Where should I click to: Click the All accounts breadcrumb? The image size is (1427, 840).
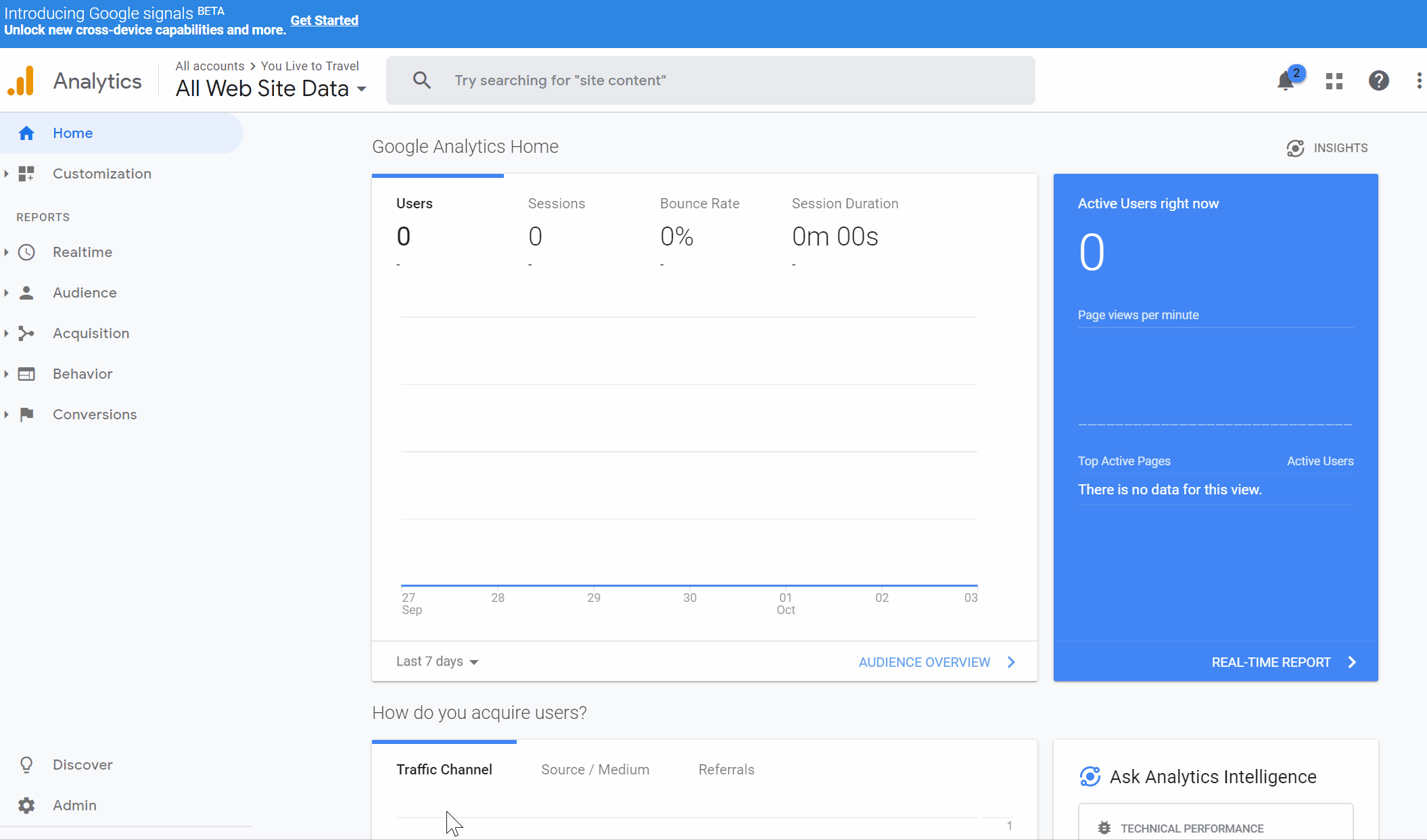pos(210,66)
